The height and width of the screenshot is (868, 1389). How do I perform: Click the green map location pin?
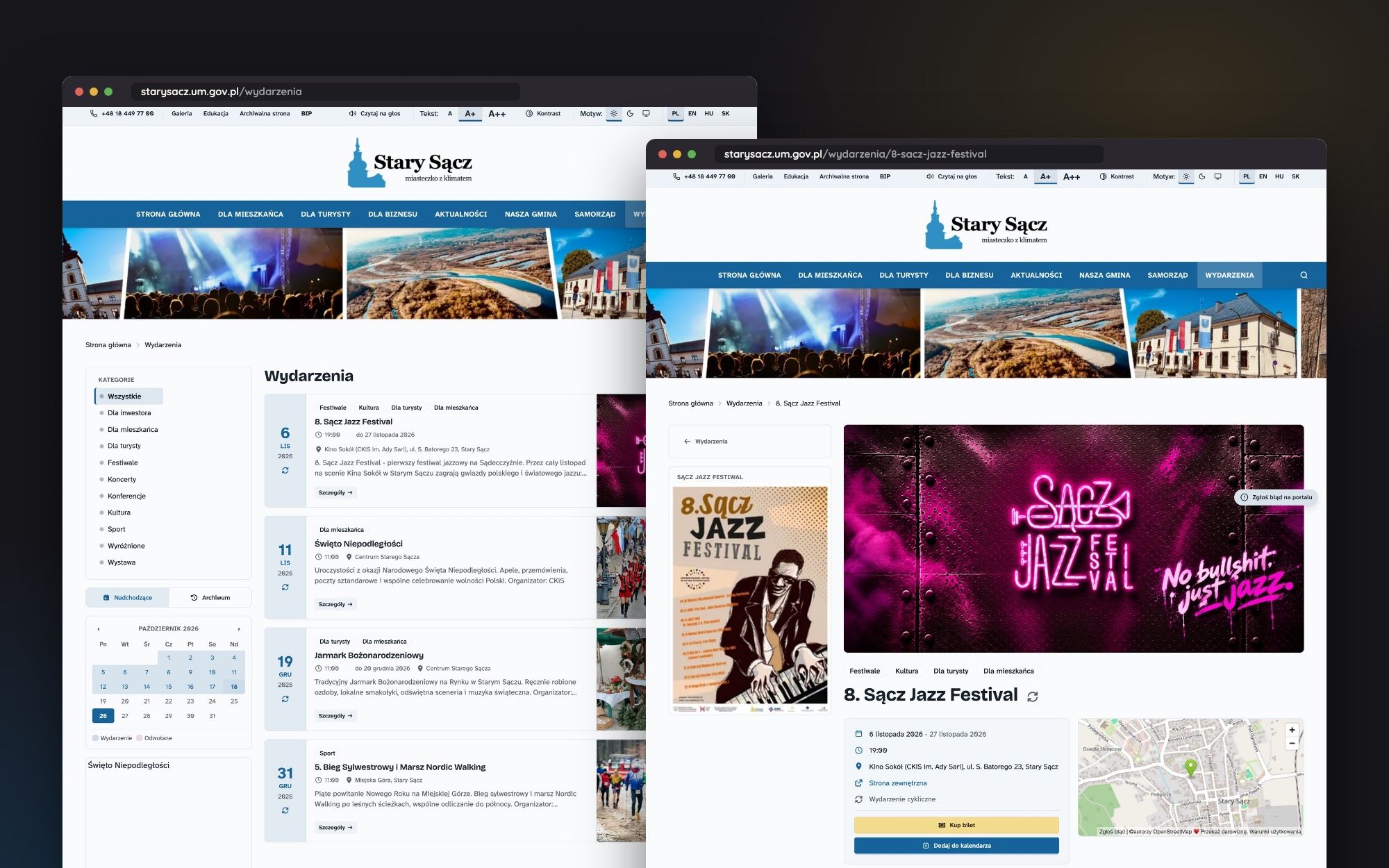[1190, 767]
